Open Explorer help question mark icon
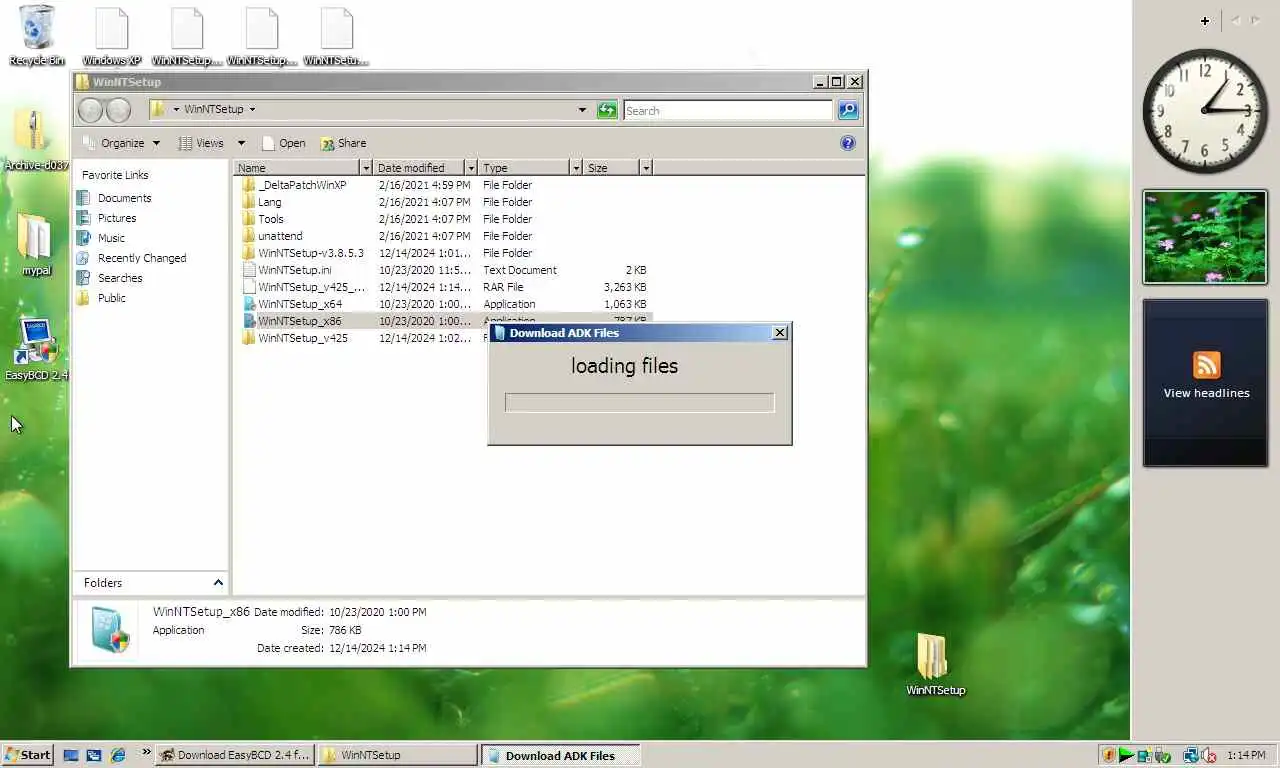Image resolution: width=1280 pixels, height=768 pixels. pos(848,143)
